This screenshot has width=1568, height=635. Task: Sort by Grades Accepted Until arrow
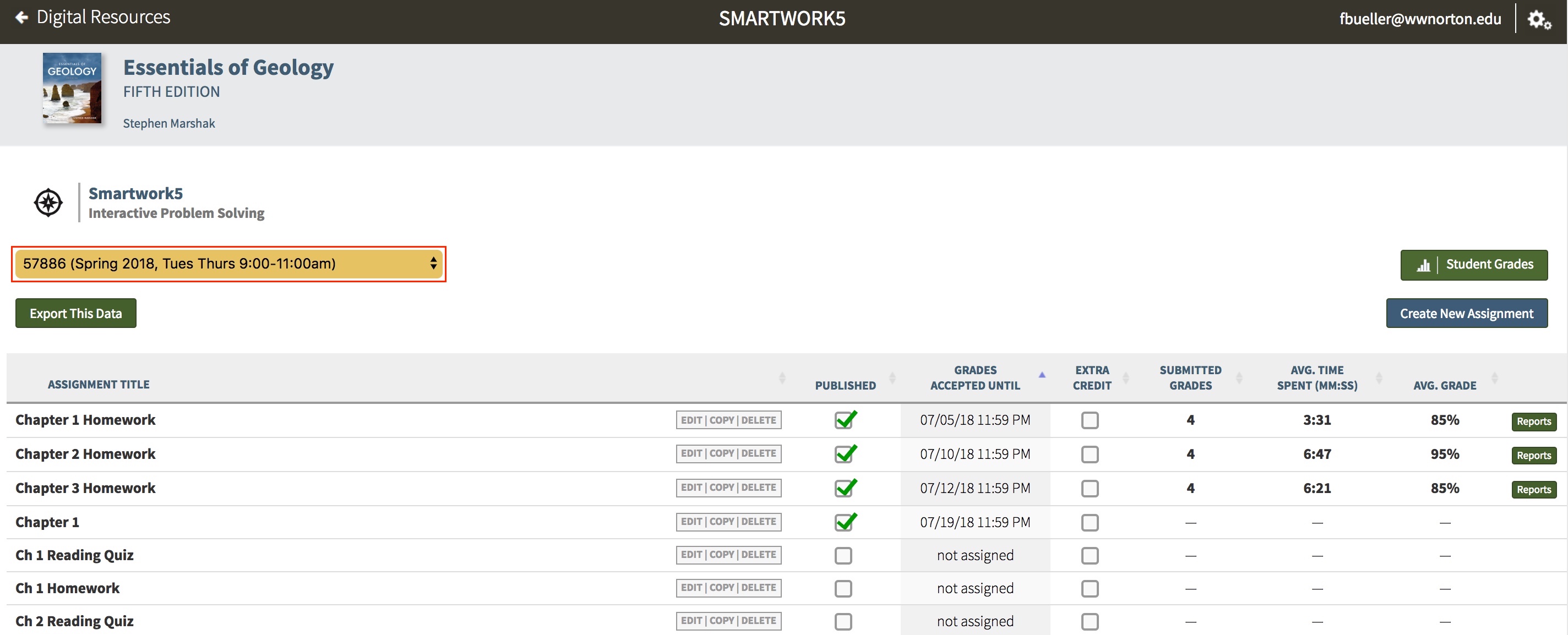[x=1042, y=375]
